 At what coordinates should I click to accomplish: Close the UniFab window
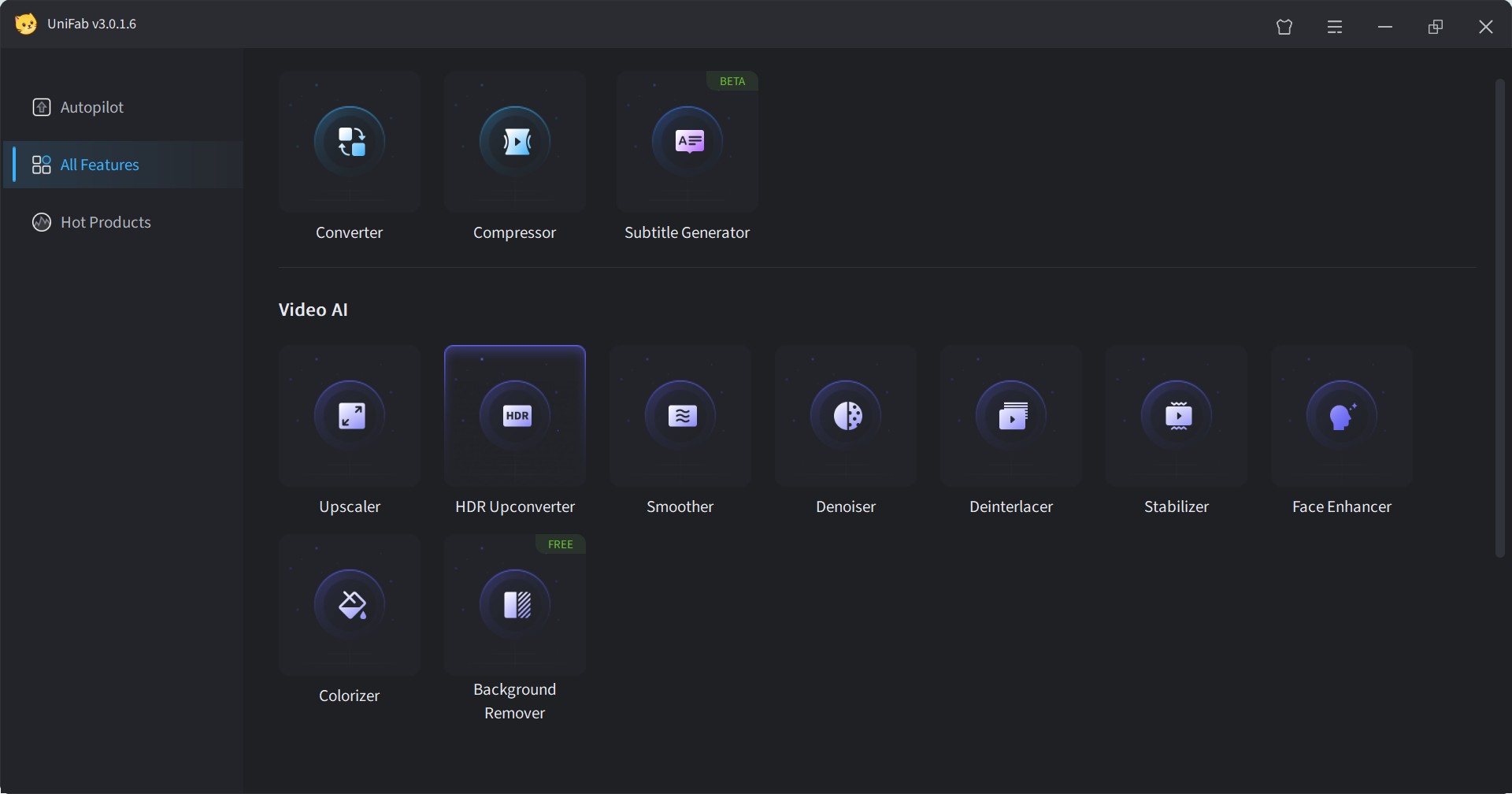point(1486,27)
